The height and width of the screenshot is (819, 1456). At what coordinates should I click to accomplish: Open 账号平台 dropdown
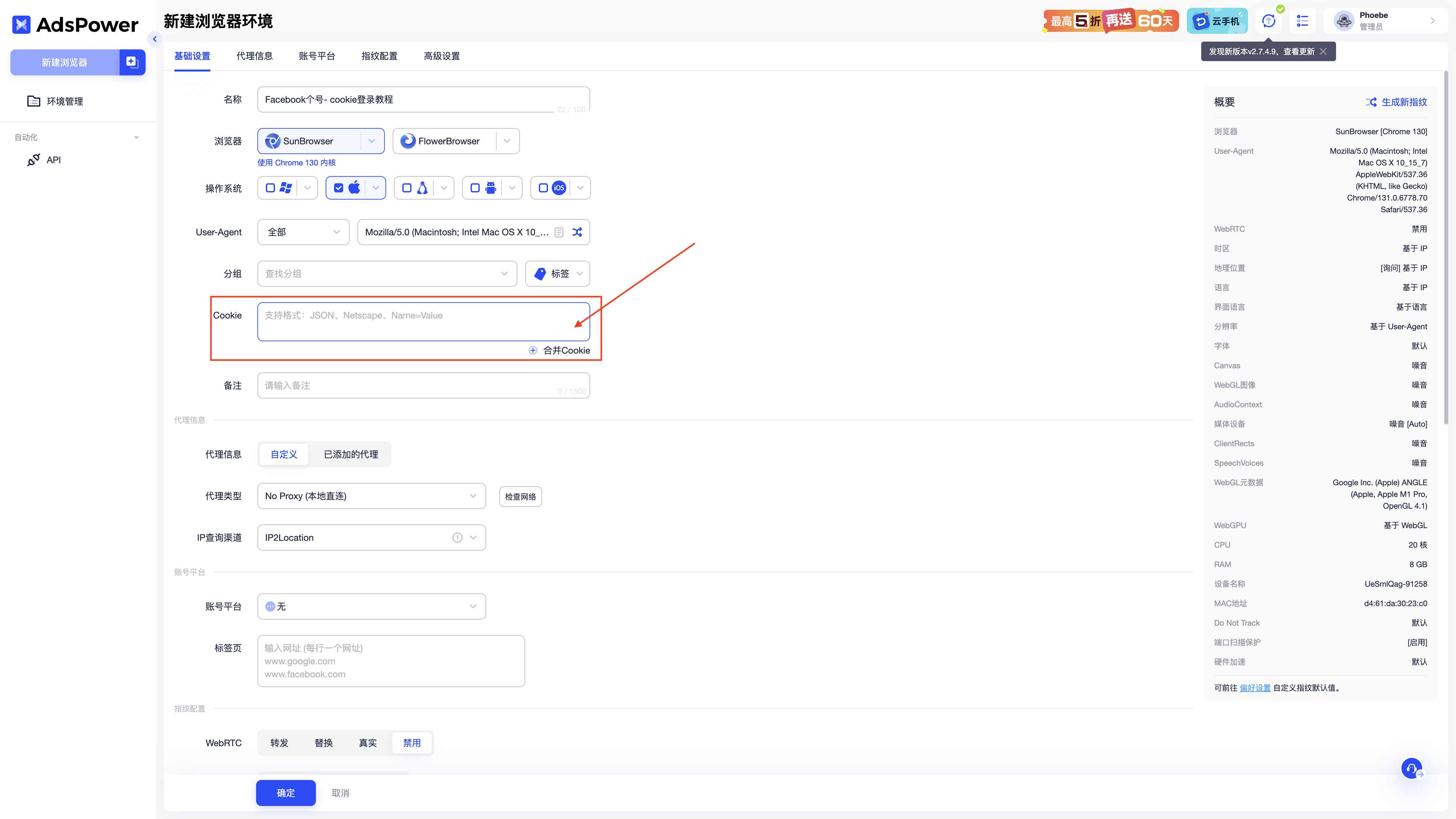point(371,606)
